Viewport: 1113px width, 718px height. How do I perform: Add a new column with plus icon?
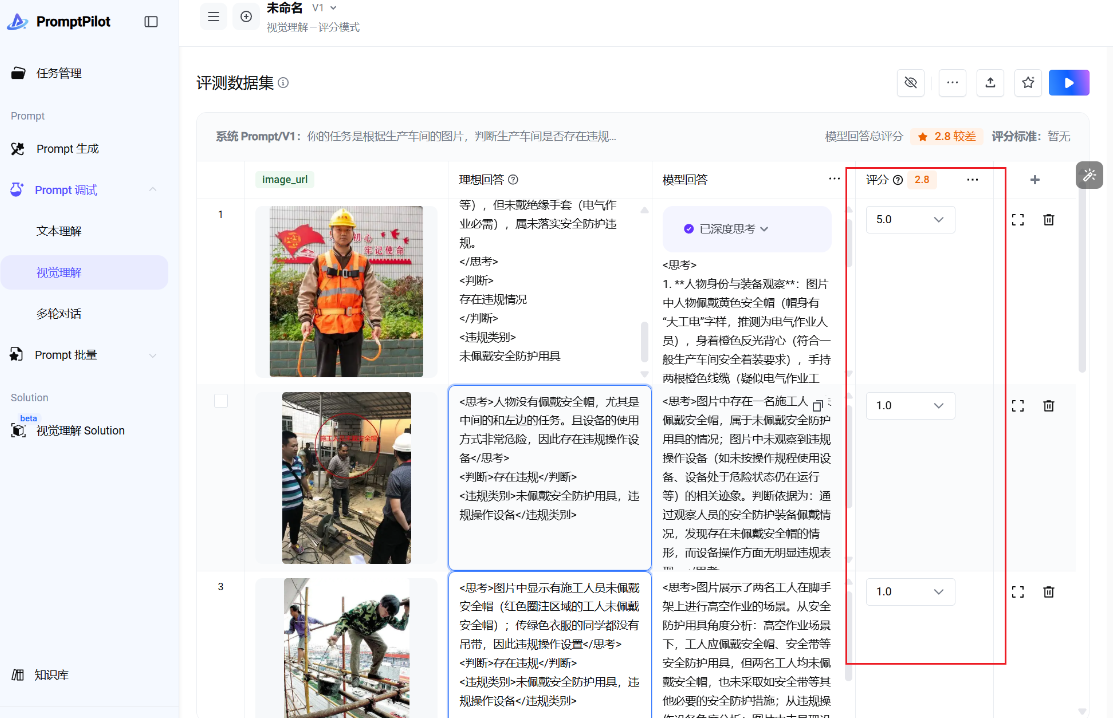[1034, 180]
